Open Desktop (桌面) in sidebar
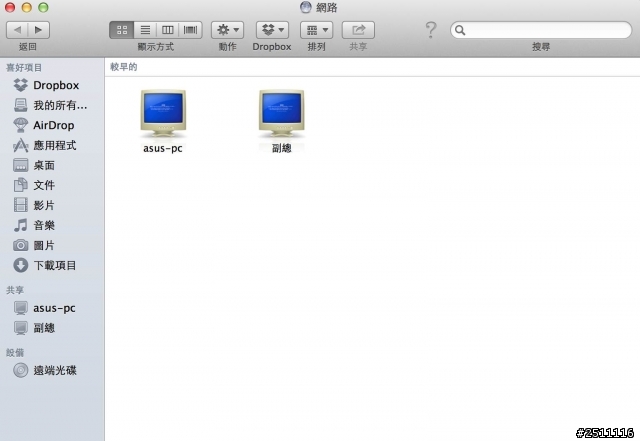Viewport: 640px width, 441px height. click(x=52, y=165)
